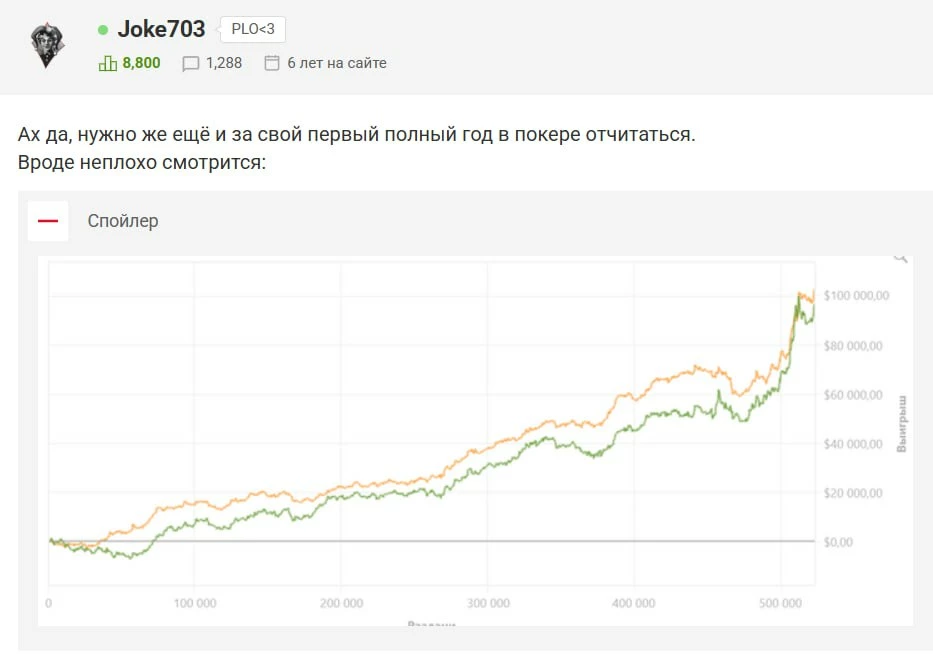933x654 pixels.
Task: Click the 500 000 hands axis label
Action: pyautogui.click(x=780, y=603)
